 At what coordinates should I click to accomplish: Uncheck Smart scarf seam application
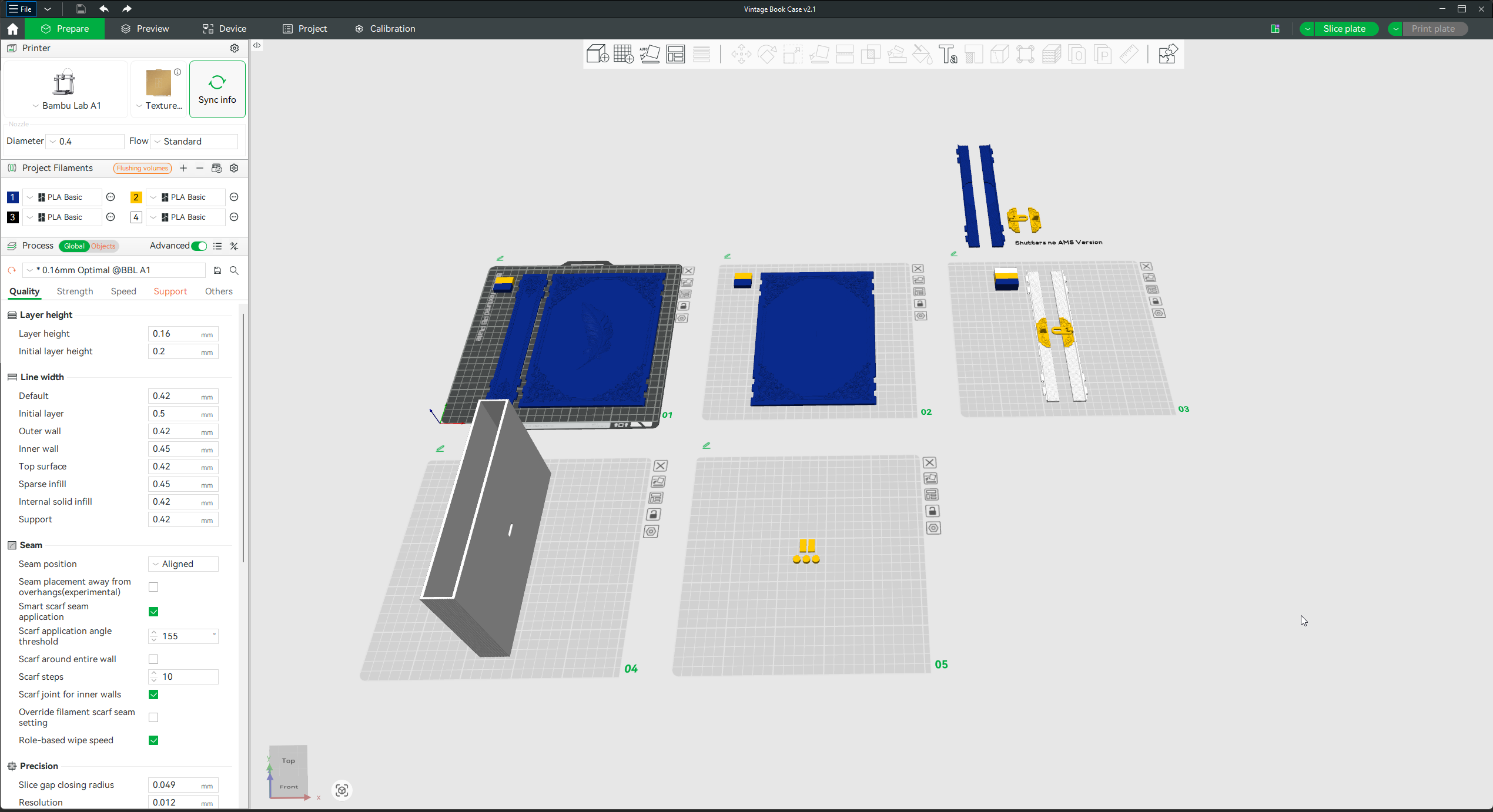pyautogui.click(x=153, y=612)
